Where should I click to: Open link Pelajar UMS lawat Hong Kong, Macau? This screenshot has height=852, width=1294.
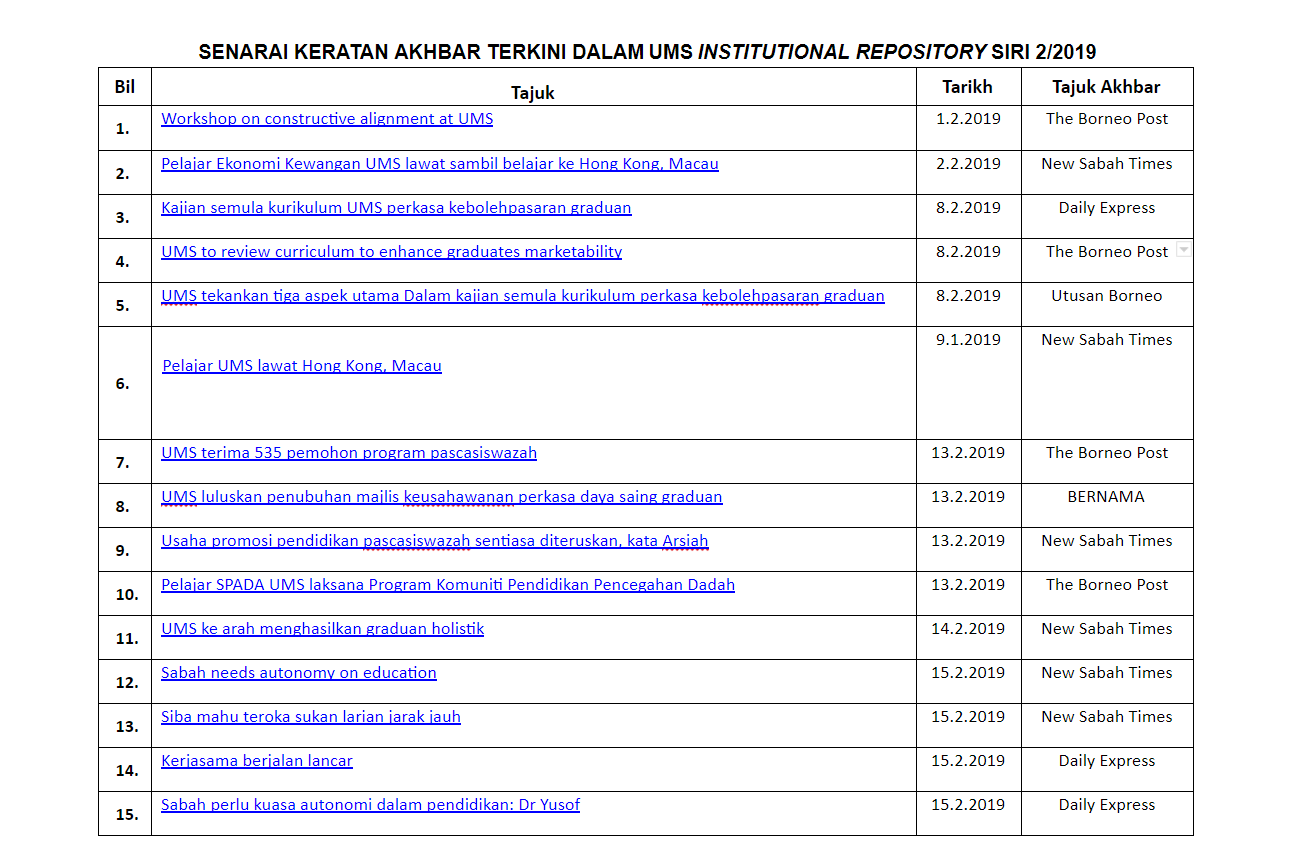[x=302, y=366]
